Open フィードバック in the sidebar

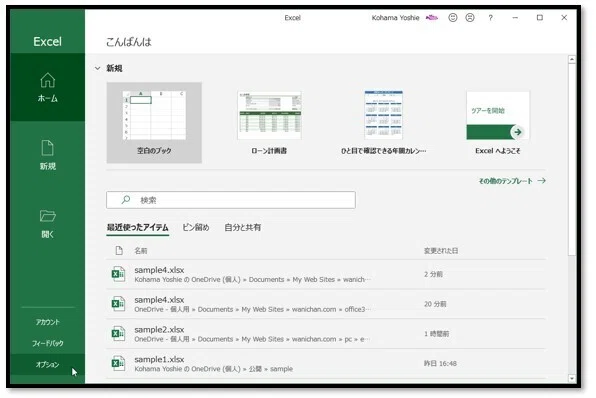48,343
